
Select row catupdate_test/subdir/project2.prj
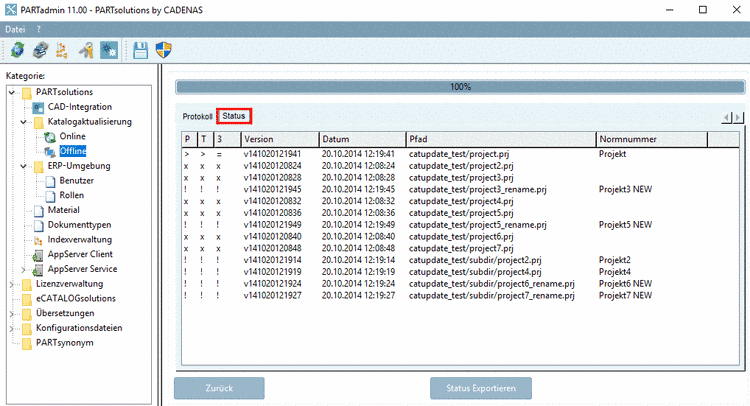pyautogui.click(x=460, y=261)
